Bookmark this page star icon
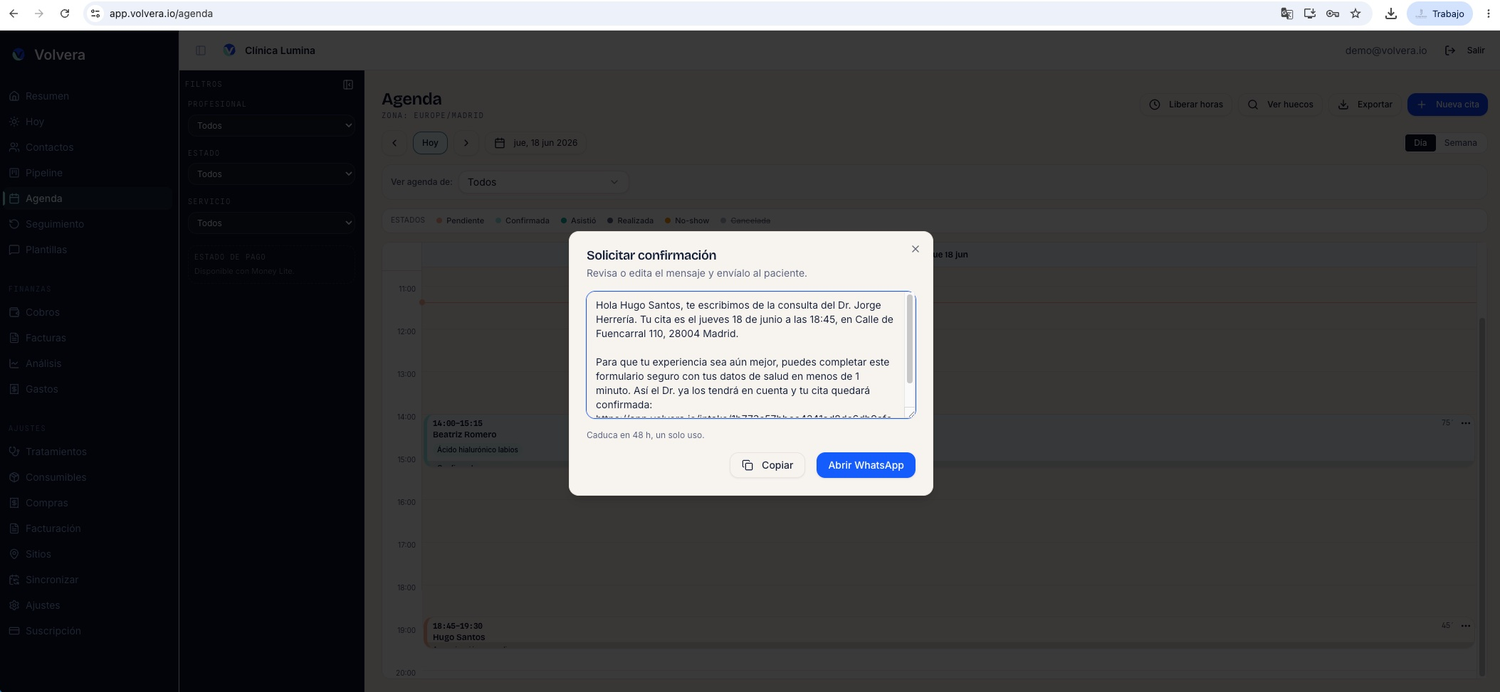Viewport: 1500px width, 692px height. (1355, 14)
